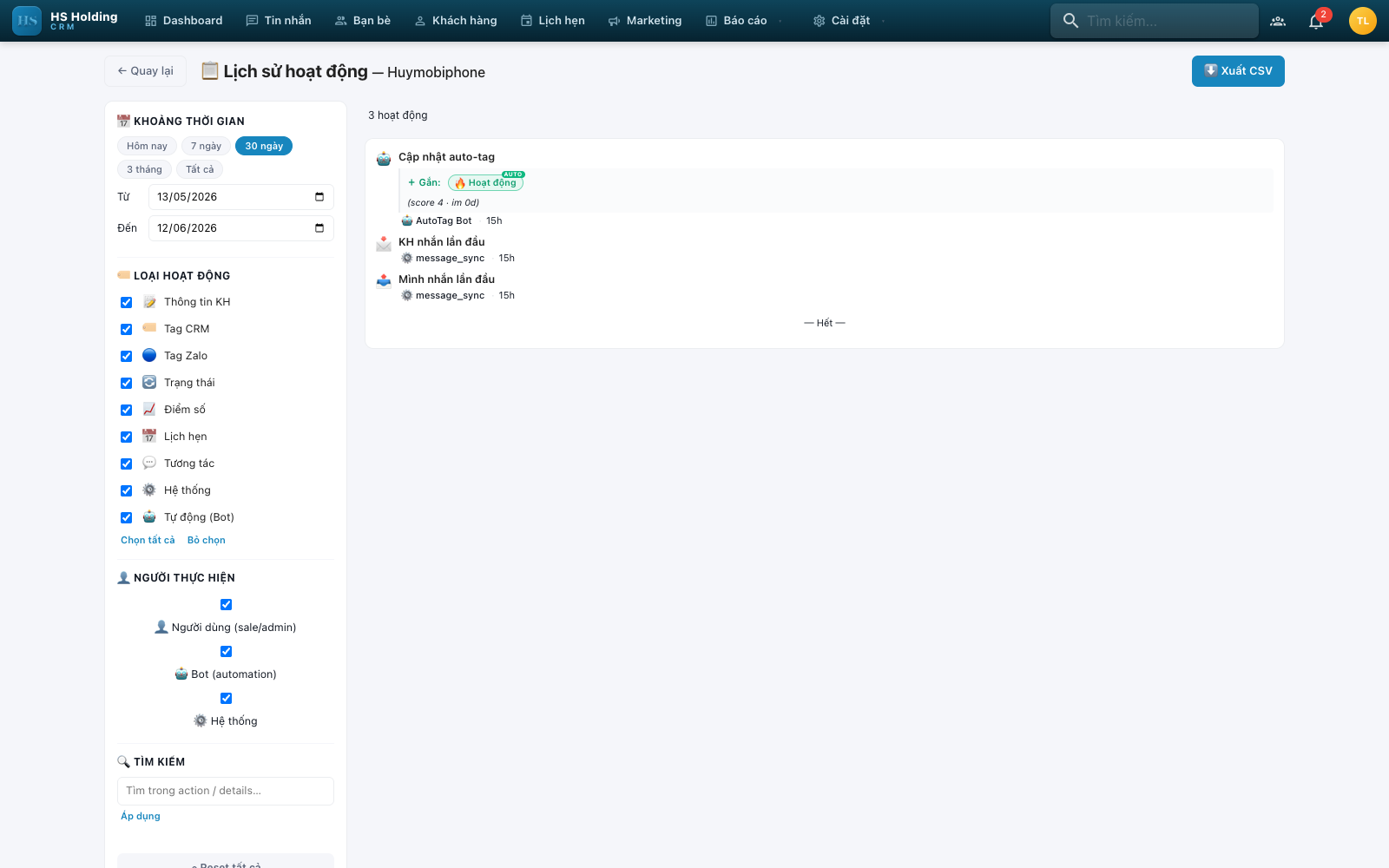Select the 7 ngày time range
This screenshot has width=1389, height=868.
coord(206,146)
